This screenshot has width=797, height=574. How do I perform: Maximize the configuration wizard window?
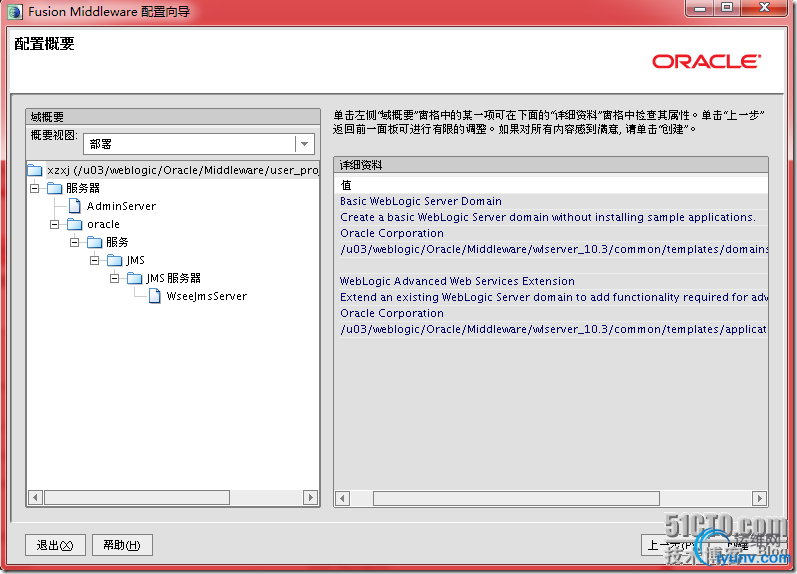coord(727,8)
